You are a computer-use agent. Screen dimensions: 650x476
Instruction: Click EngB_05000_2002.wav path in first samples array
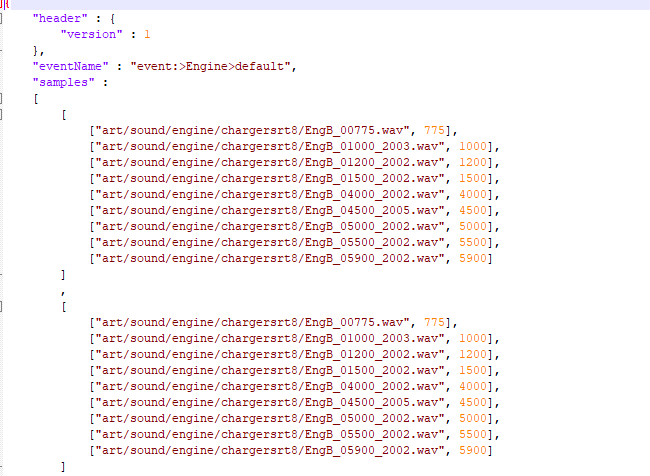270,226
